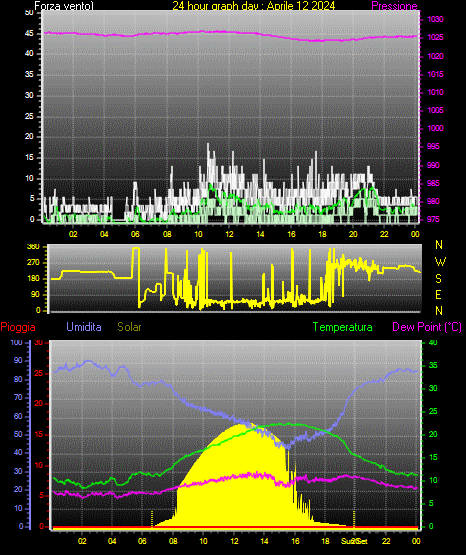The width and height of the screenshot is (466, 555).
Task: Click the 100 humidity axis value
Action: (17, 342)
